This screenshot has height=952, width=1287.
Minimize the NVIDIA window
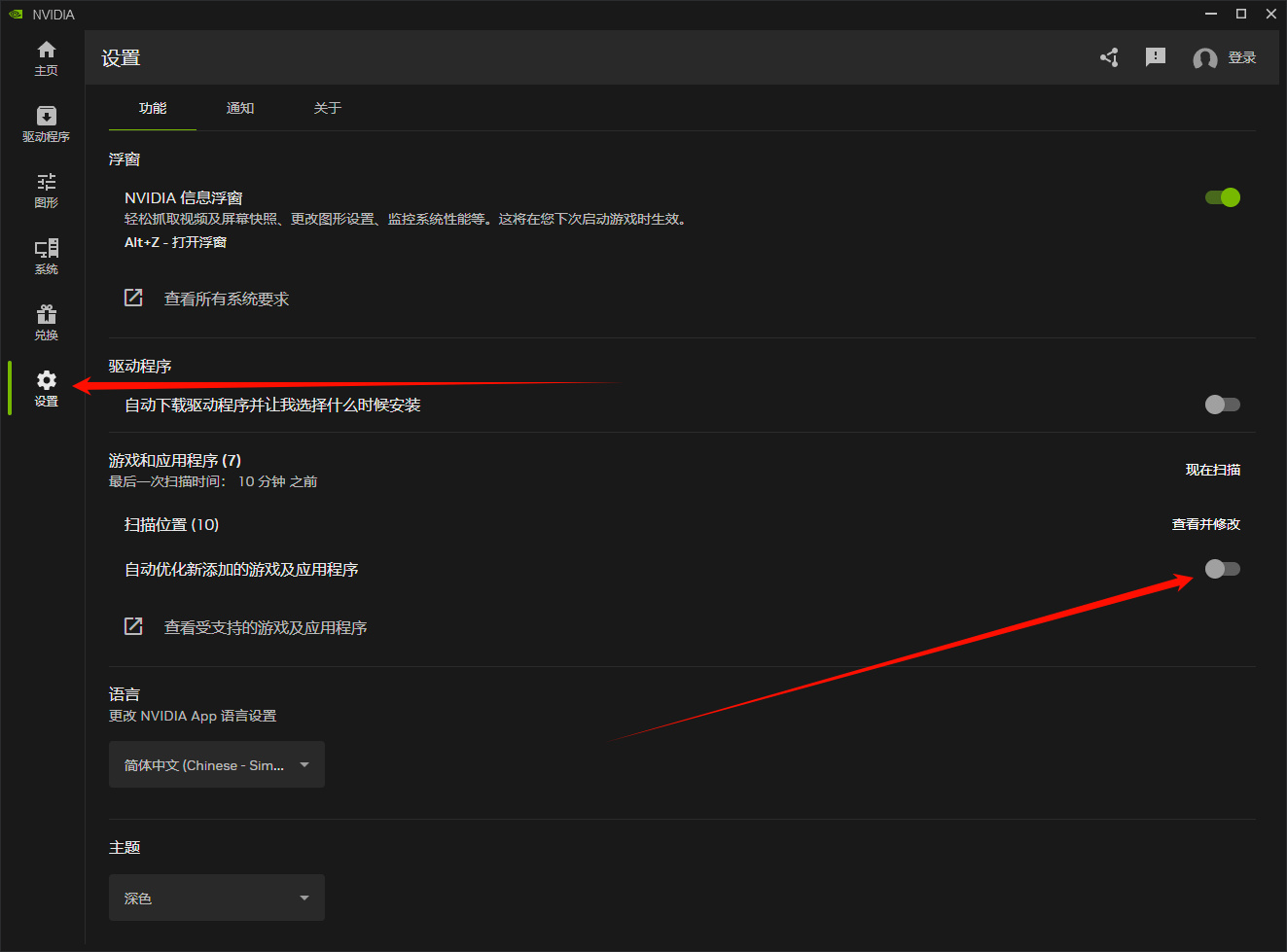pos(1211,14)
